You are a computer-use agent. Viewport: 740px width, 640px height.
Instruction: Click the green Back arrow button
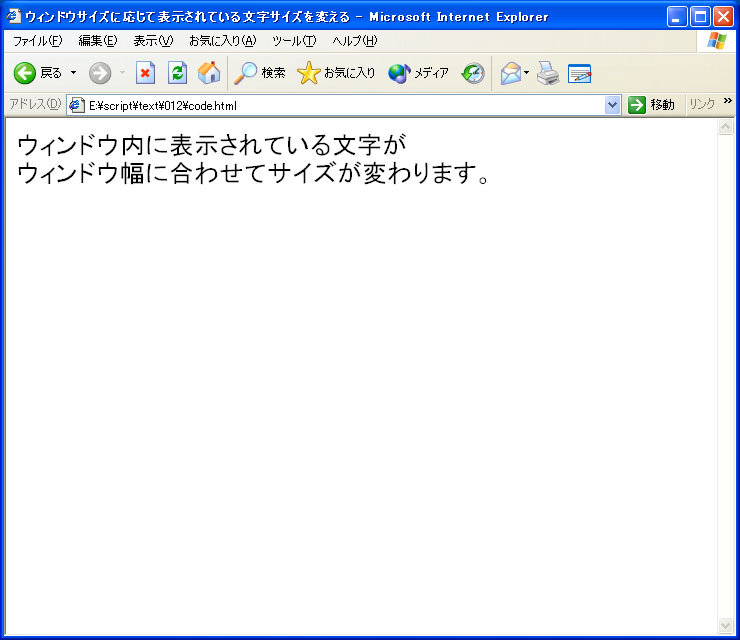[x=37, y=73]
